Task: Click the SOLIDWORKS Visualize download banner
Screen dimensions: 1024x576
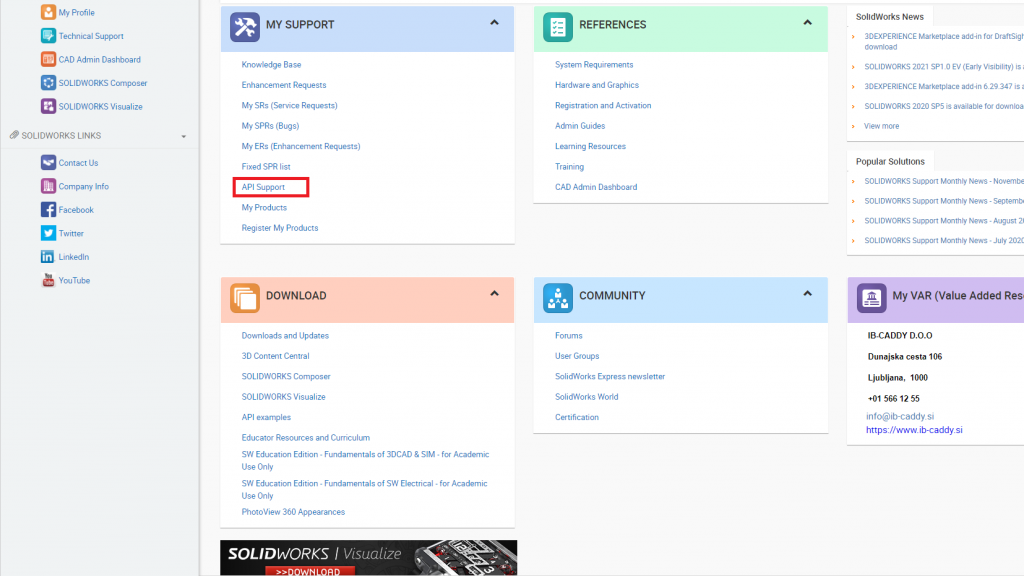Action: tap(367, 558)
